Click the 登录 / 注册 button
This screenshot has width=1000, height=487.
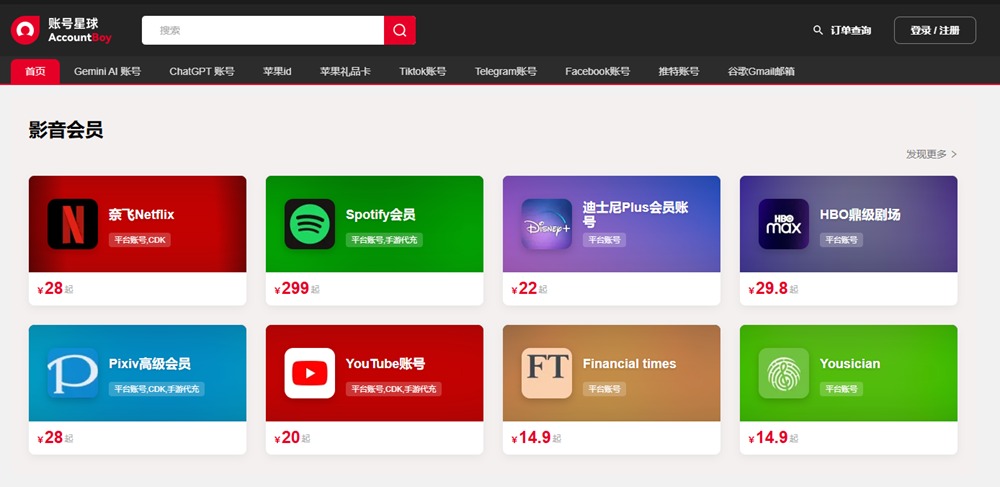pos(935,30)
